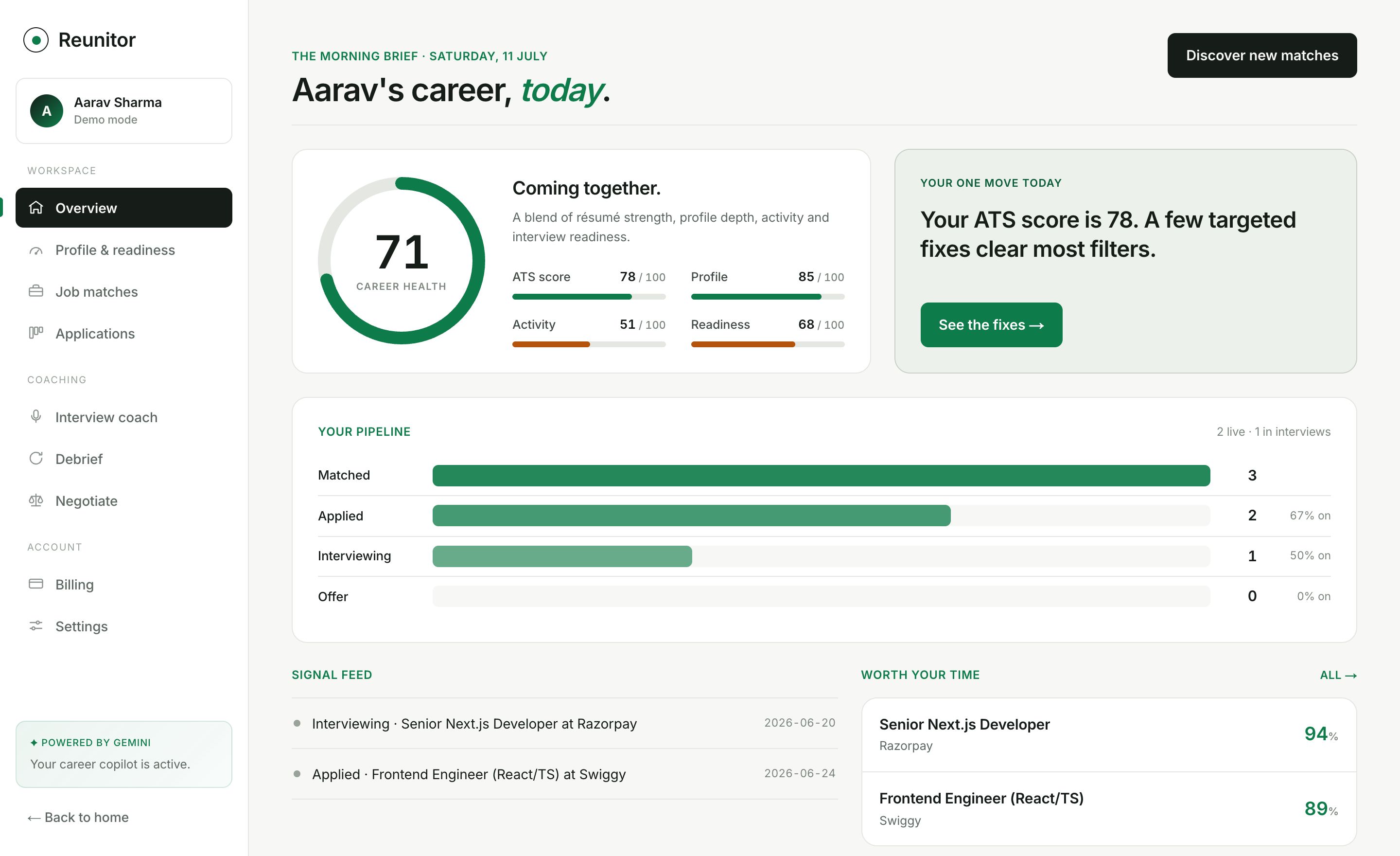Image resolution: width=1400 pixels, height=856 pixels.
Task: Click the Debrief refresh icon
Action: 36,458
